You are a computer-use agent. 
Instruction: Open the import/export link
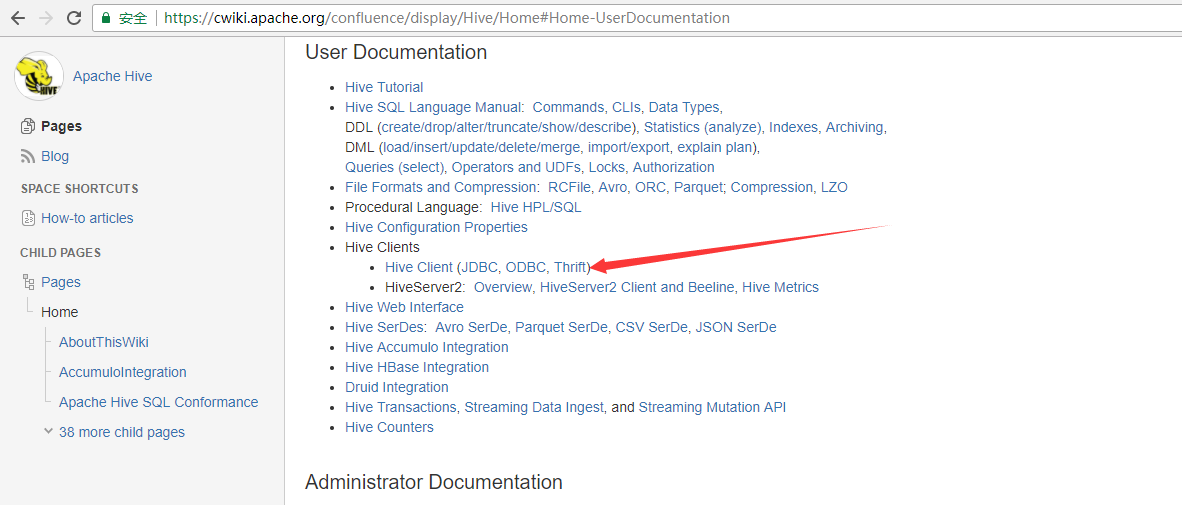pos(629,147)
